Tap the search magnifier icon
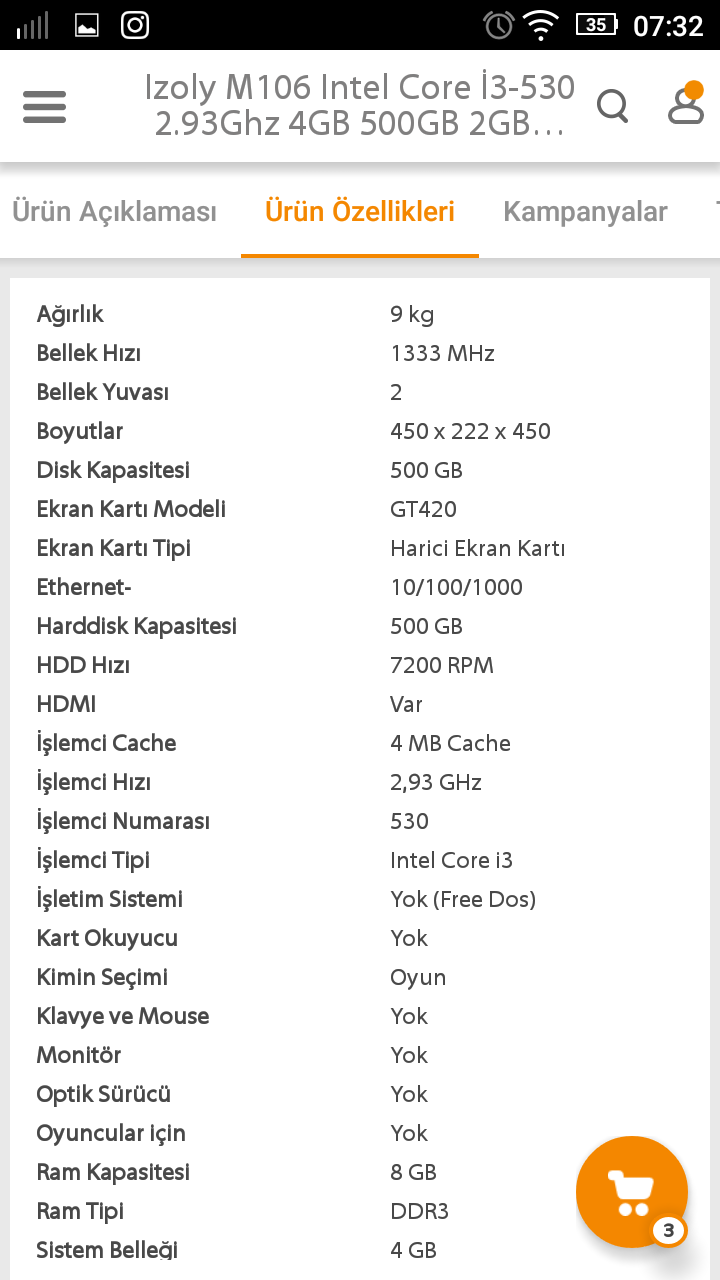This screenshot has width=720, height=1280. point(612,105)
